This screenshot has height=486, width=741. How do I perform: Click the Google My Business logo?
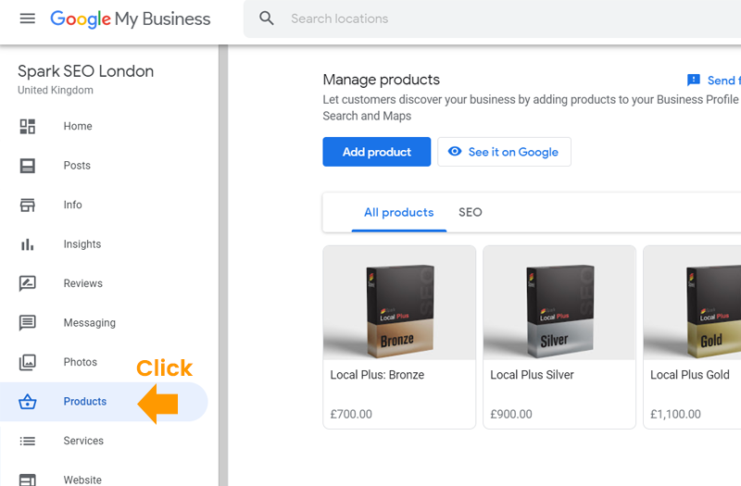pyautogui.click(x=130, y=19)
